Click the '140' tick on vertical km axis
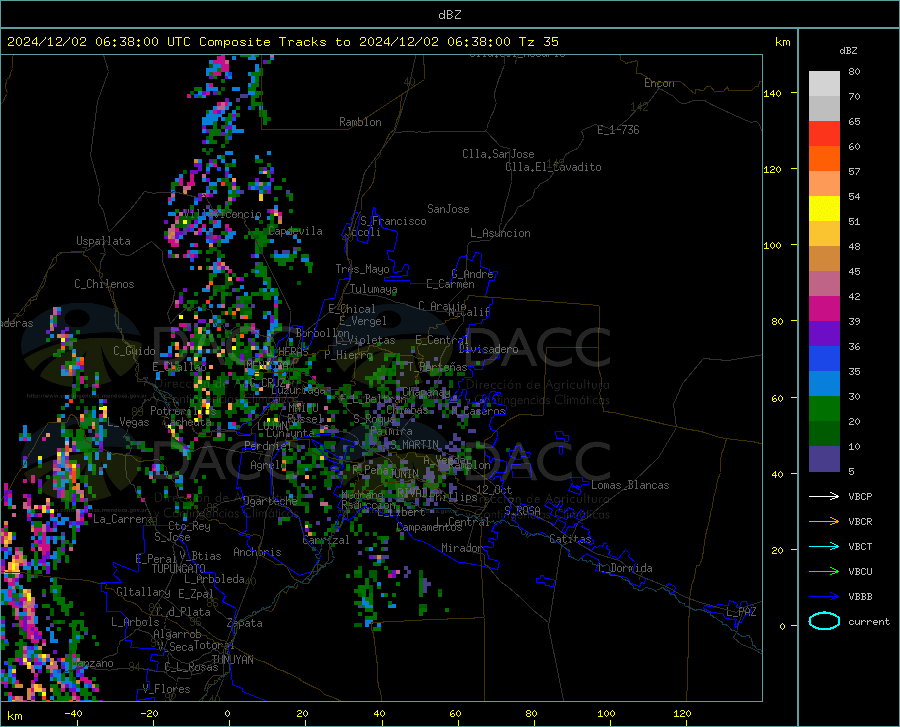The height and width of the screenshot is (727, 900). pos(773,93)
